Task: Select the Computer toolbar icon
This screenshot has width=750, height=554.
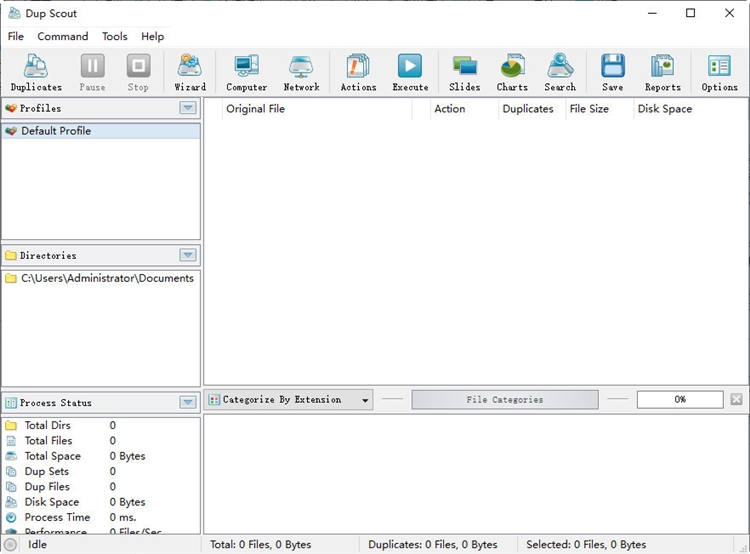Action: tap(246, 72)
